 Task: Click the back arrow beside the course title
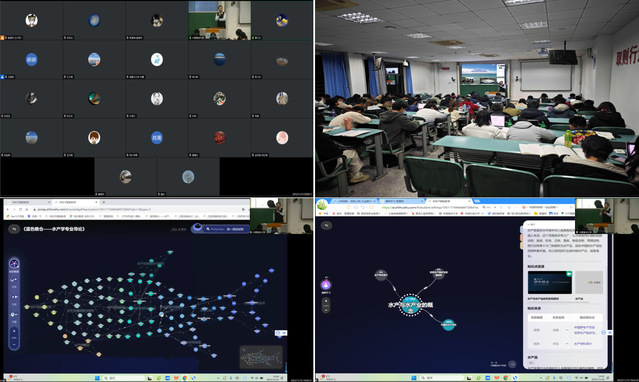[x=14, y=229]
